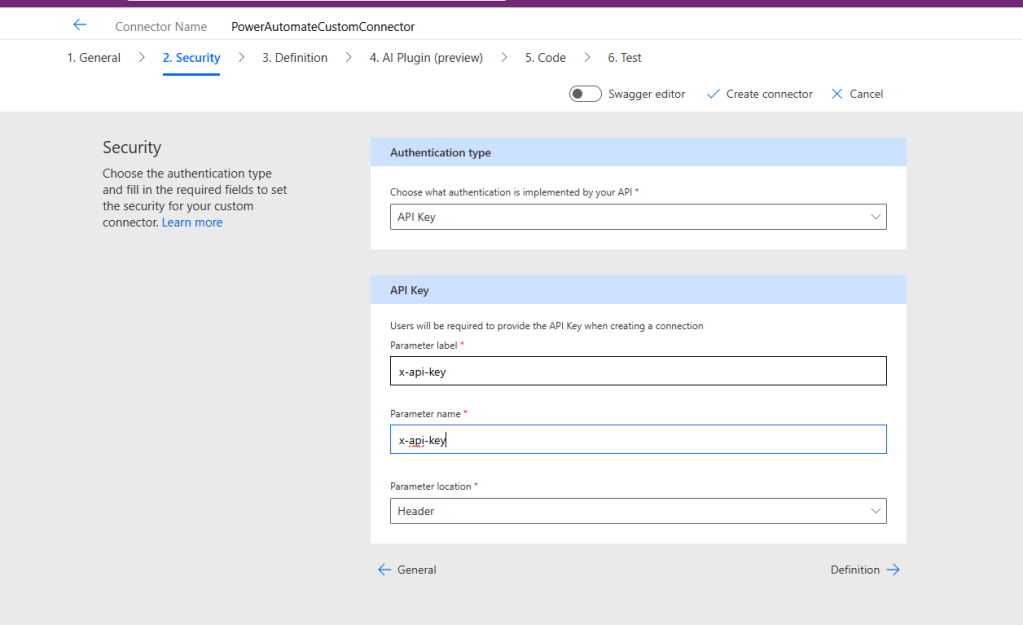Click the Connector Name label
Image resolution: width=1023 pixels, height=625 pixels.
161,27
